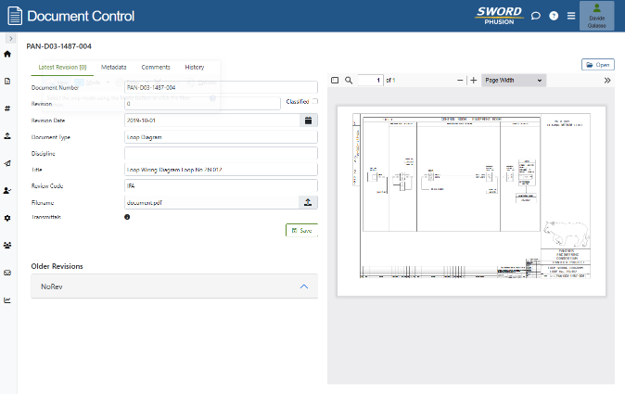The height and width of the screenshot is (394, 625).
Task: Click the Review Code field
Action: (x=221, y=186)
